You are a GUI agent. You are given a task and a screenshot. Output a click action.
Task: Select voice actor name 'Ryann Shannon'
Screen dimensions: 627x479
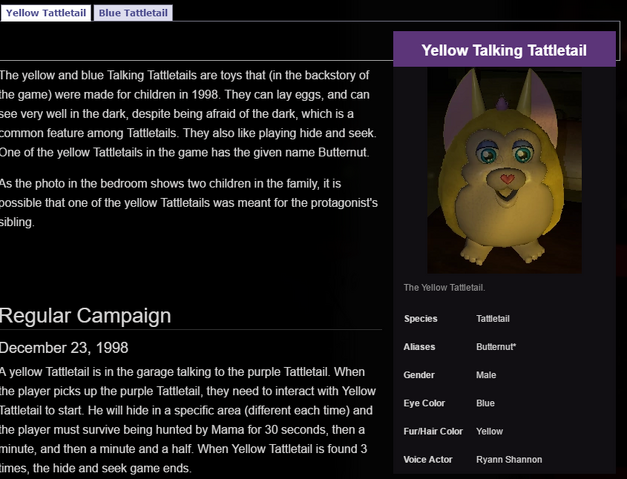pyautogui.click(x=509, y=459)
